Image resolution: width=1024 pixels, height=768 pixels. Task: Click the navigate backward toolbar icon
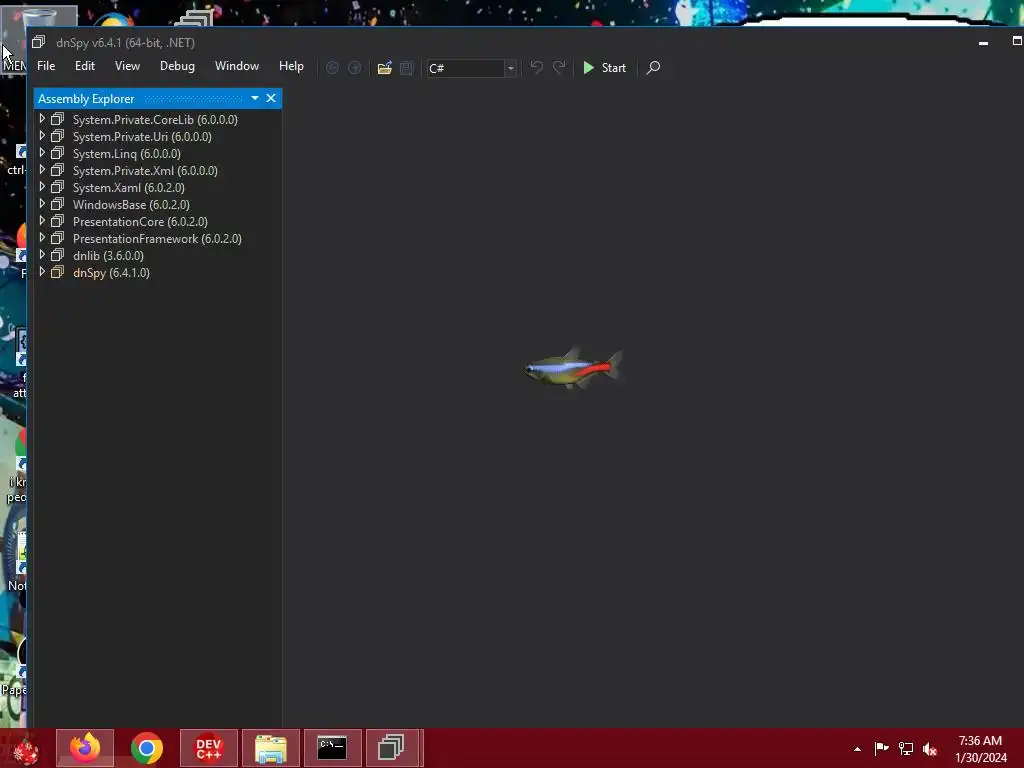pos(332,68)
